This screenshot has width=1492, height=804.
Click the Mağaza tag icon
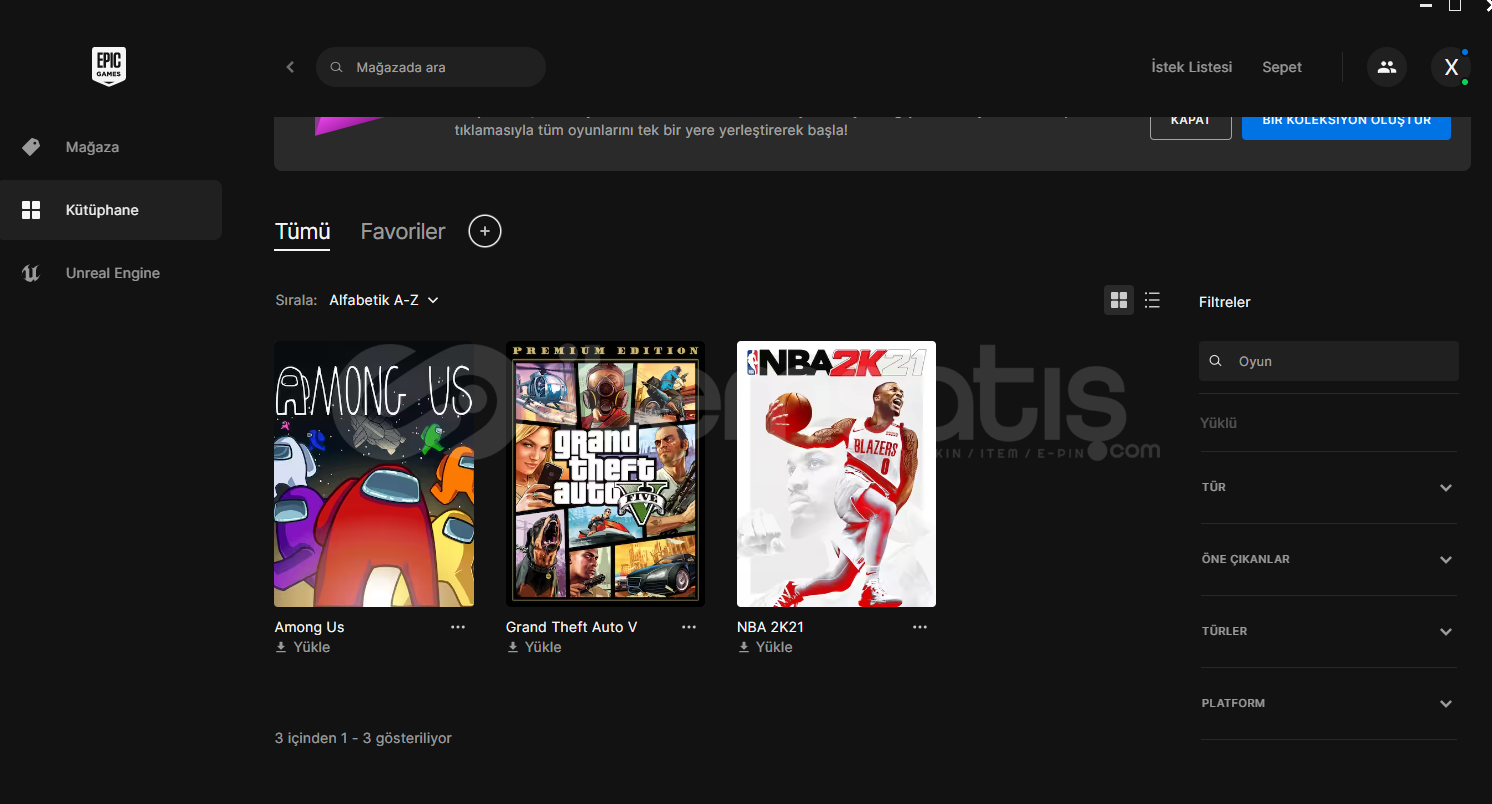[31, 147]
